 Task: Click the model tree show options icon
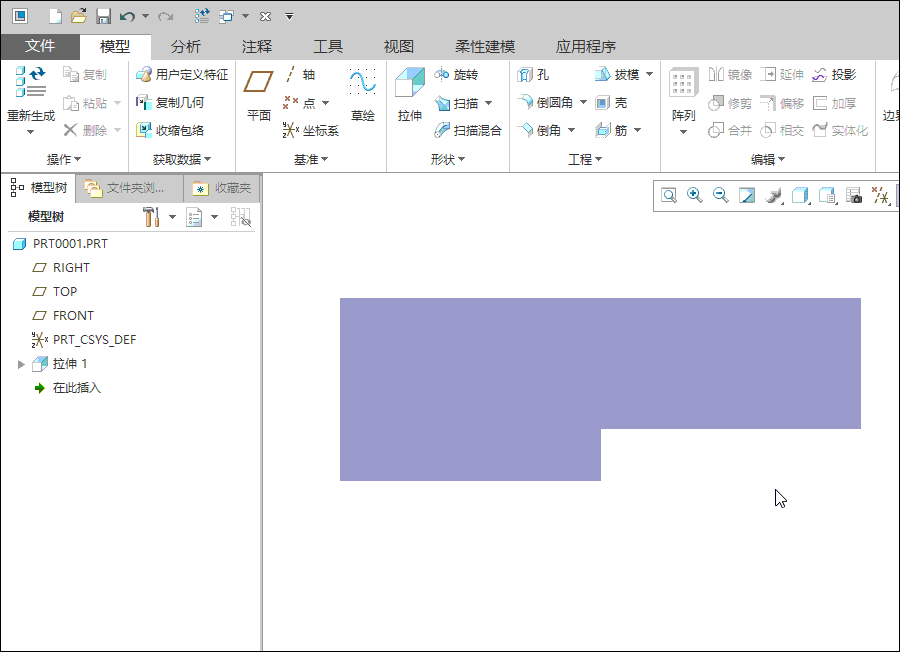pyautogui.click(x=194, y=217)
